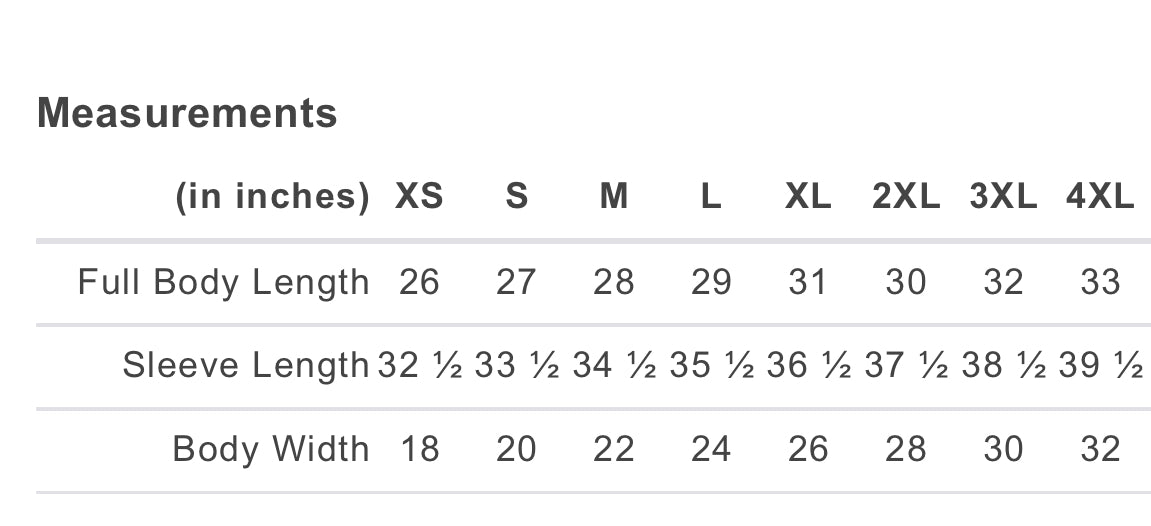Select the 2XL size column header
Image resolution: width=1151 pixels, height=526 pixels.
point(906,197)
